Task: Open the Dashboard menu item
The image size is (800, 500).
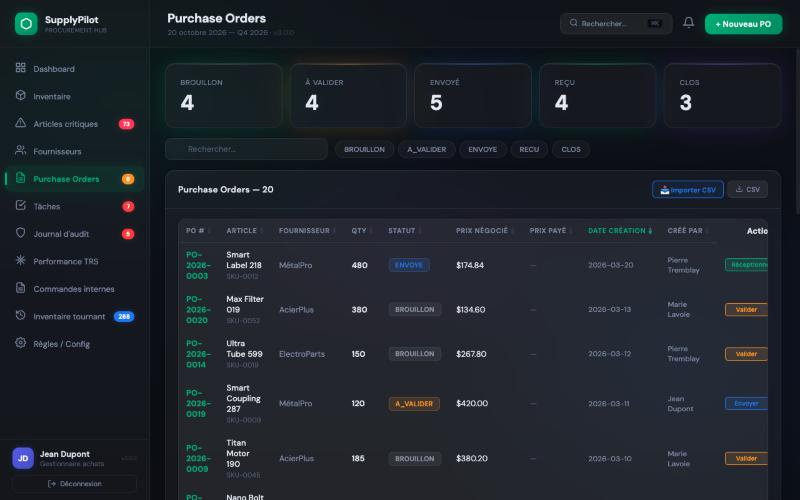Action: click(74, 68)
